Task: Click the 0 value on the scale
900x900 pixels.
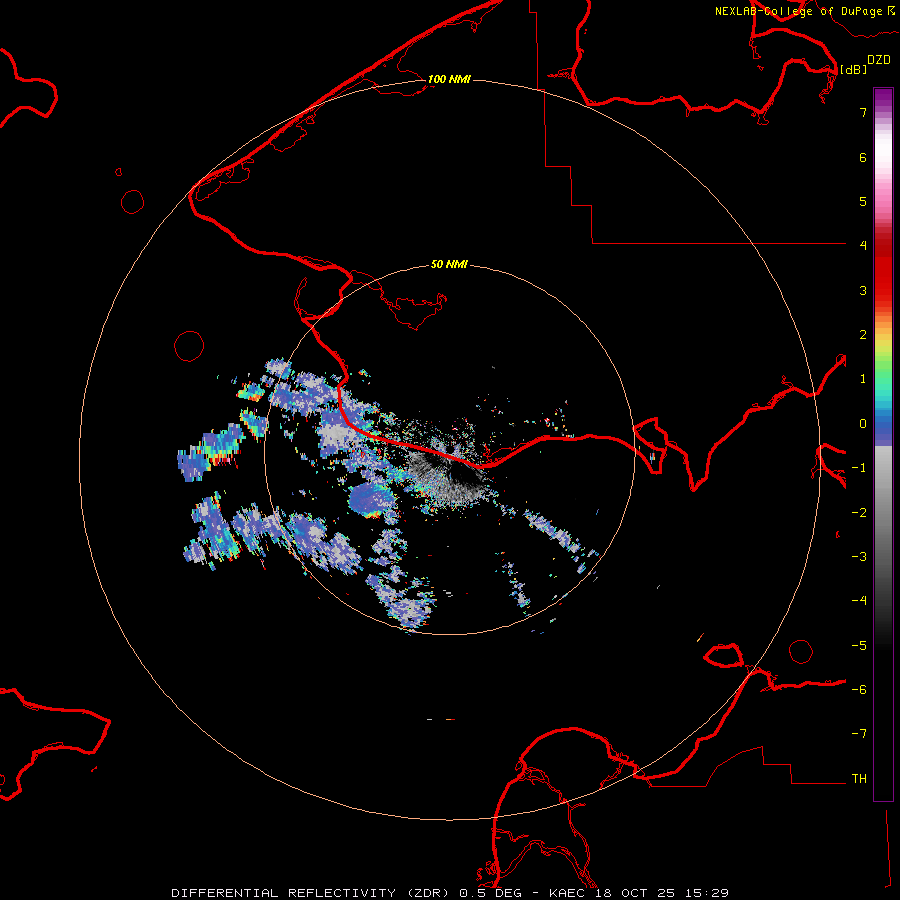Action: 863,424
